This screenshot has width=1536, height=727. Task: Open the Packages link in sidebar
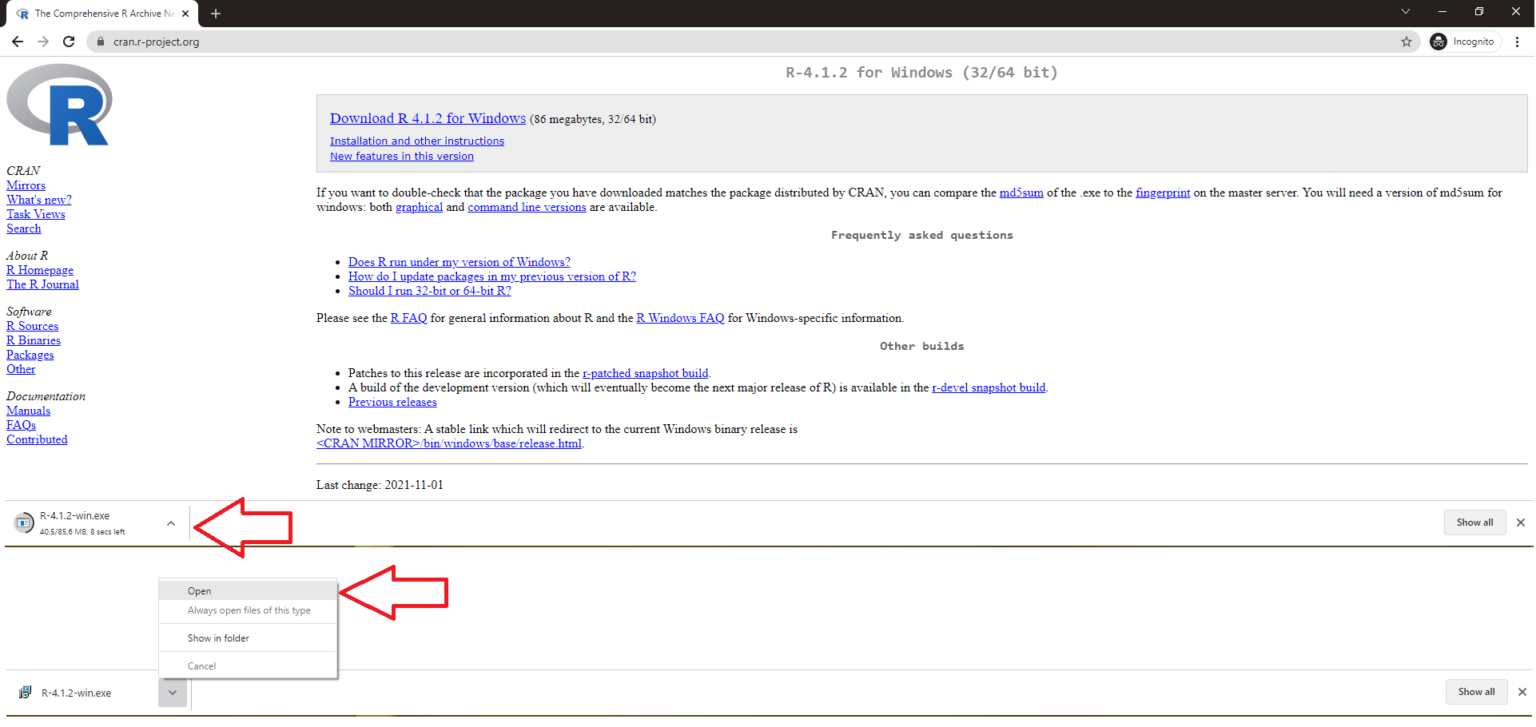[x=30, y=355]
